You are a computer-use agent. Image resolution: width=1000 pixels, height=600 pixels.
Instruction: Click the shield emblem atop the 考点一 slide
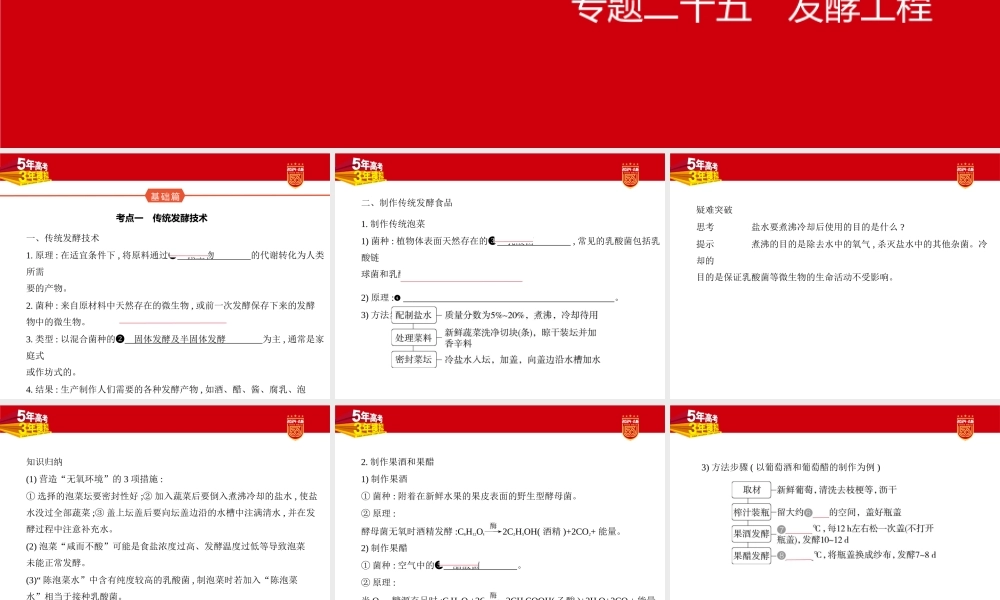[295, 174]
